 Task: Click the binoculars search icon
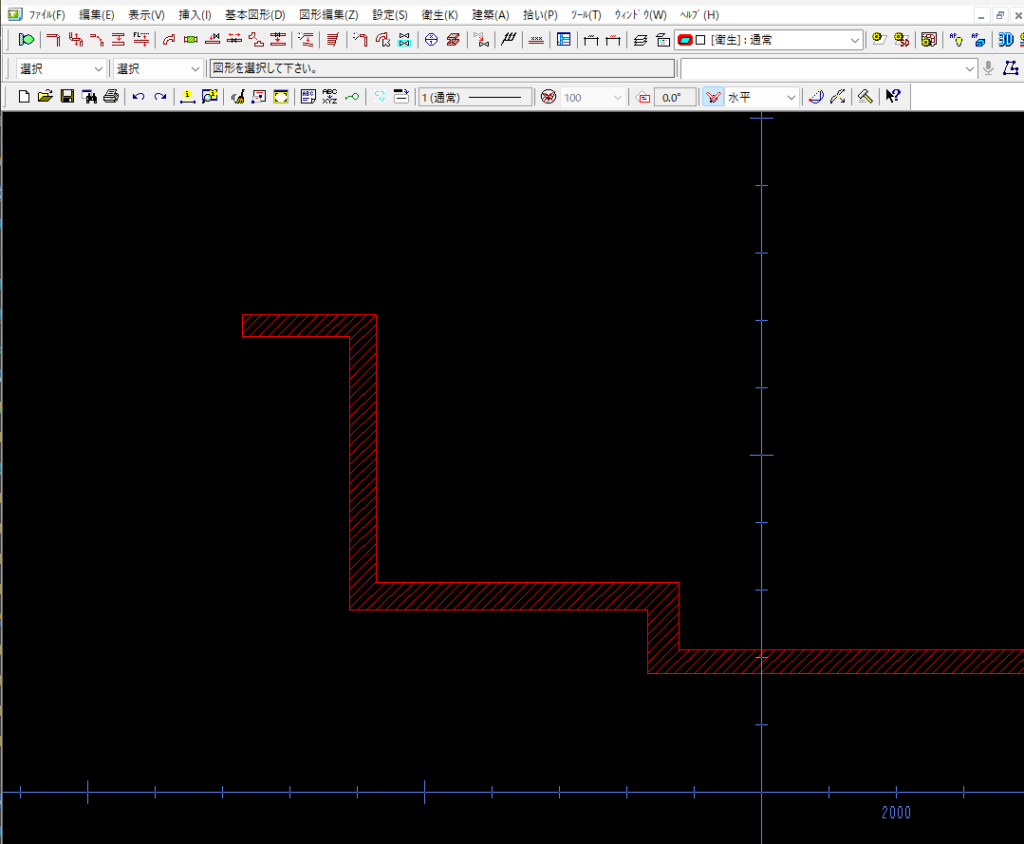90,97
